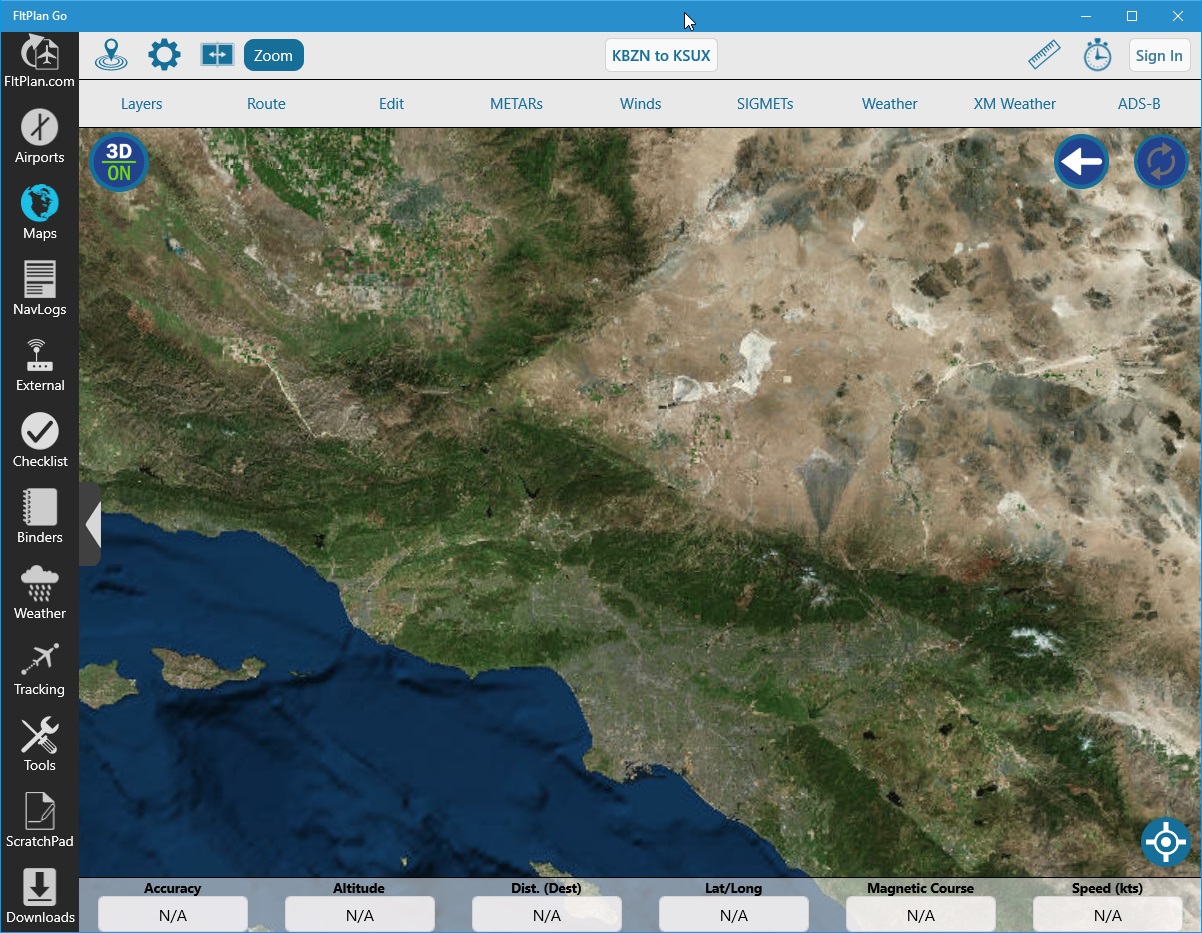1202x933 pixels.
Task: Select the ruler measurement tool
Action: (x=1044, y=55)
